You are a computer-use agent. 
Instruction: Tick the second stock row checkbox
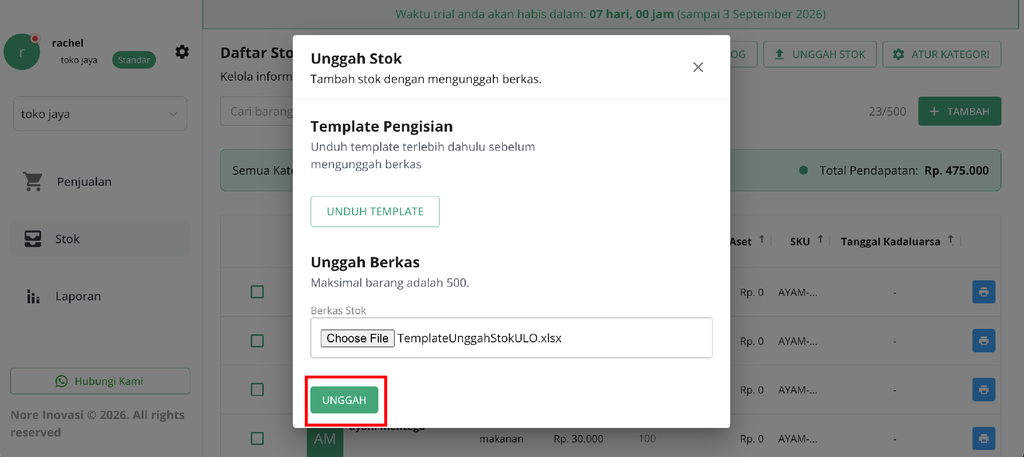(x=257, y=341)
